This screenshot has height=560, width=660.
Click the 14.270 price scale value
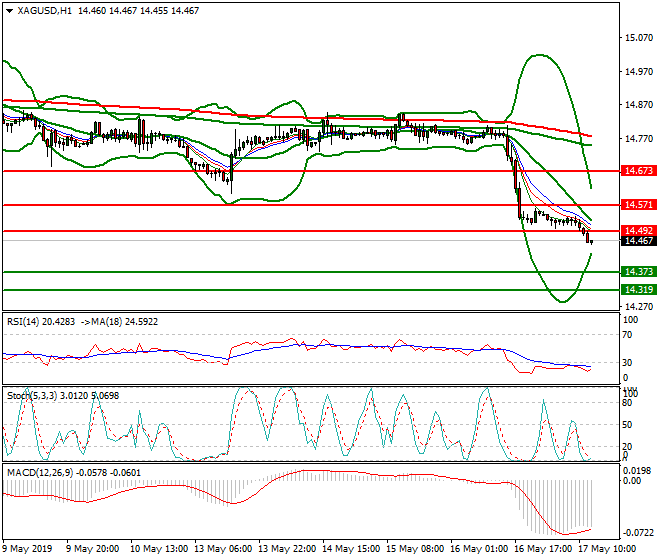click(x=639, y=307)
